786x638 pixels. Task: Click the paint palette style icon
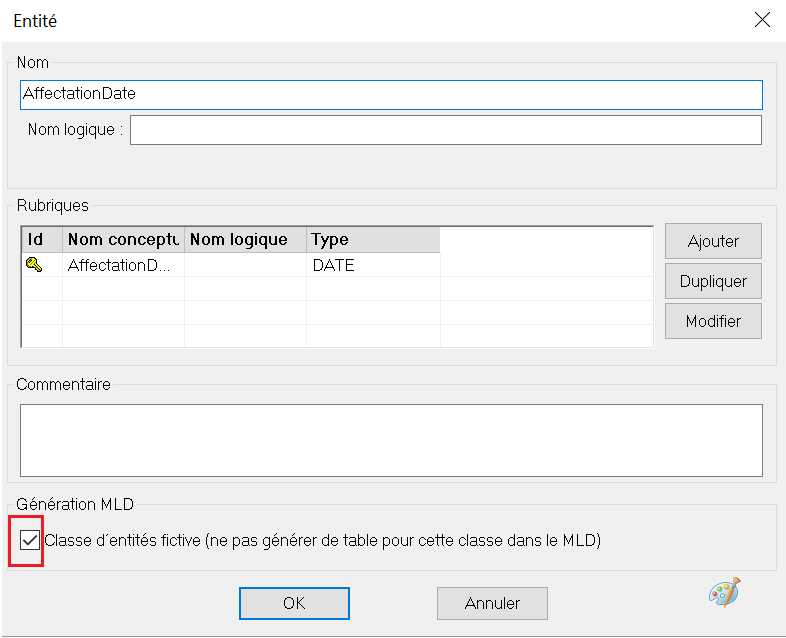point(725,592)
